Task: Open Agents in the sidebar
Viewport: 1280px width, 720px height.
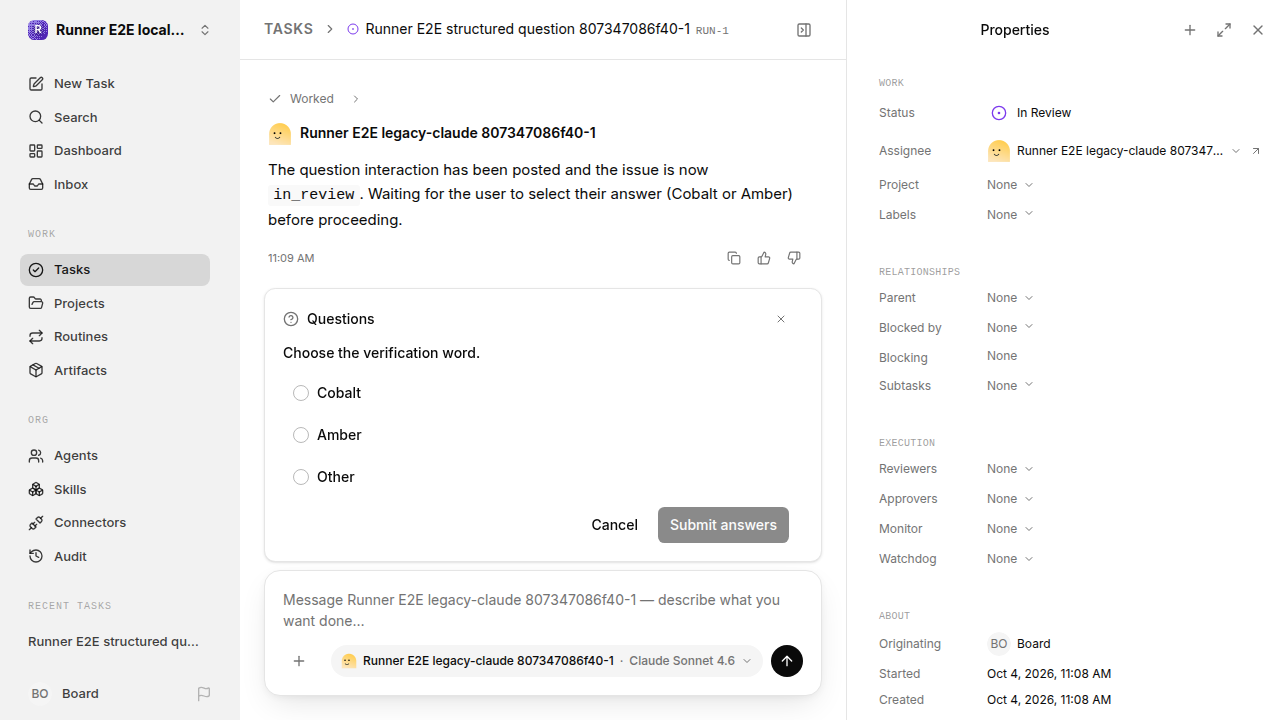Action: [x=115, y=456]
